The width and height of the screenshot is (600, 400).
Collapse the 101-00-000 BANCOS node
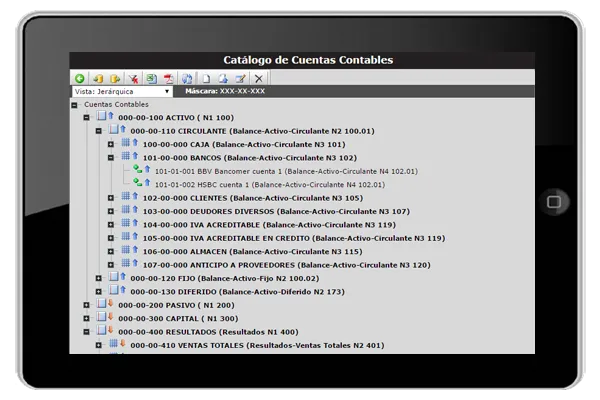[x=111, y=158]
